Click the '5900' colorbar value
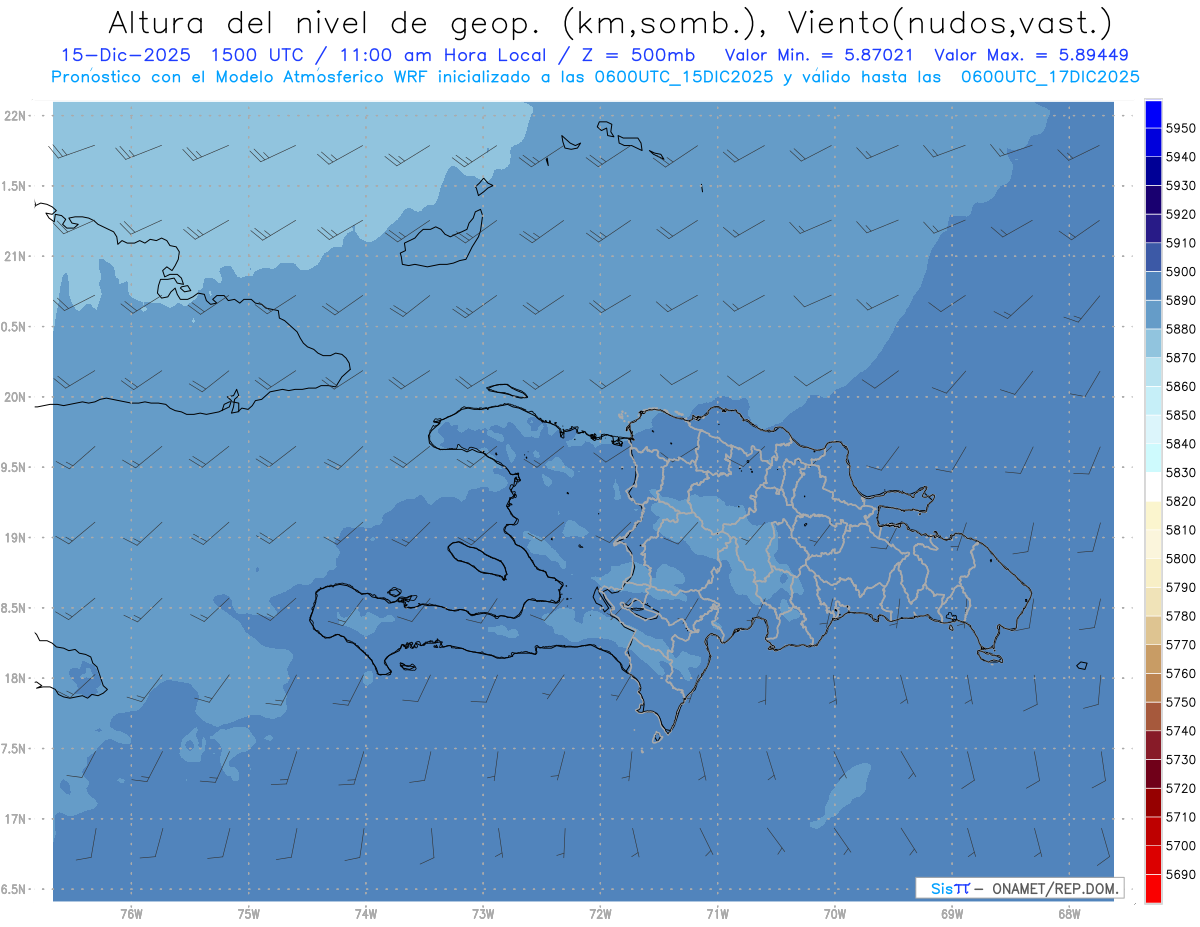Image resolution: width=1200 pixels, height=927 pixels. pyautogui.click(x=1180, y=272)
